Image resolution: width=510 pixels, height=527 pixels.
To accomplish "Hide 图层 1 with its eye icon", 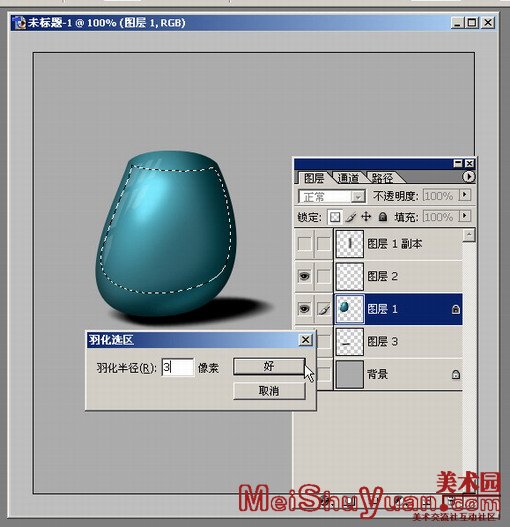I will [x=305, y=309].
